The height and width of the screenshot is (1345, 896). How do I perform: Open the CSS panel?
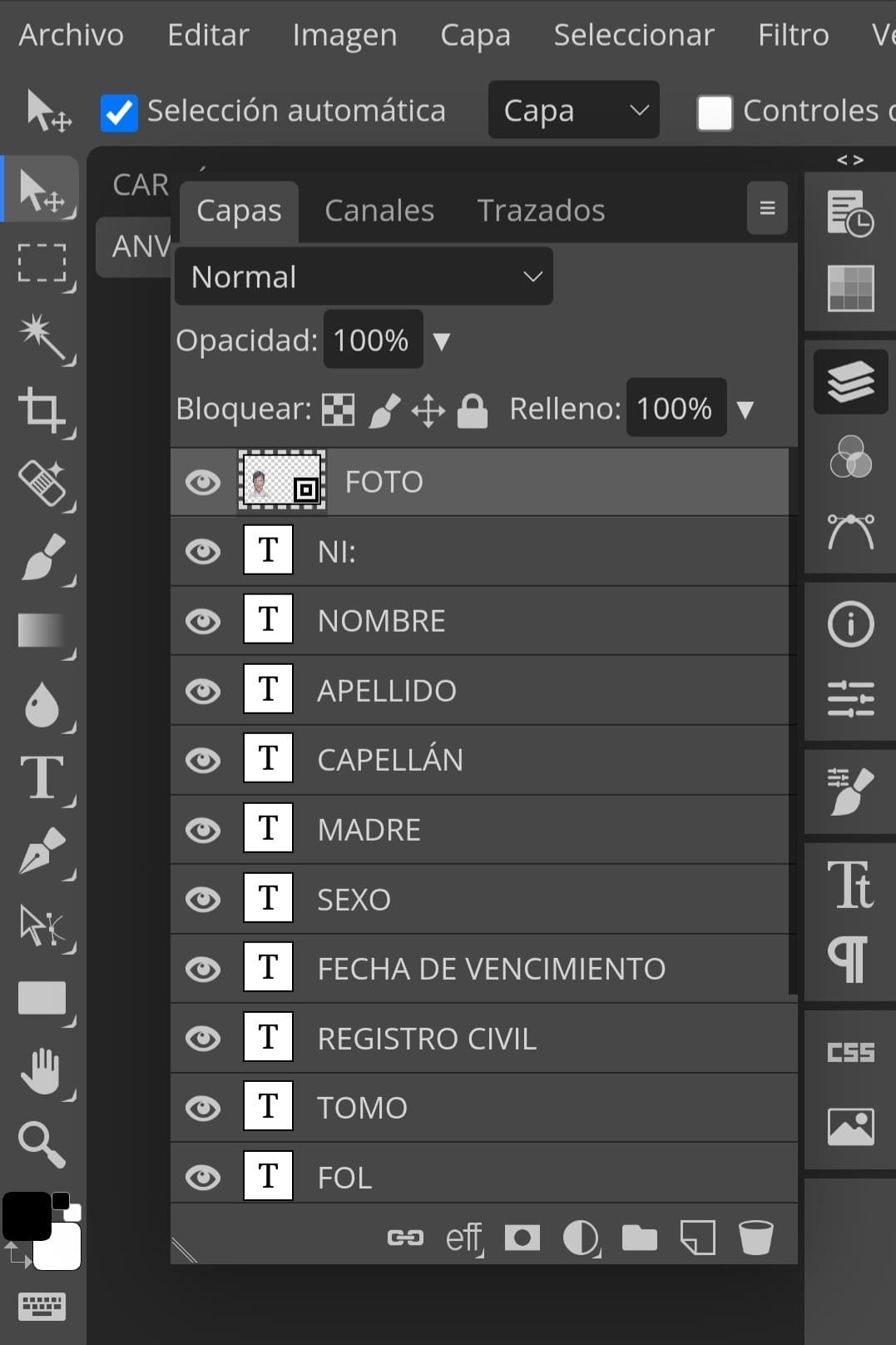pyautogui.click(x=850, y=1052)
